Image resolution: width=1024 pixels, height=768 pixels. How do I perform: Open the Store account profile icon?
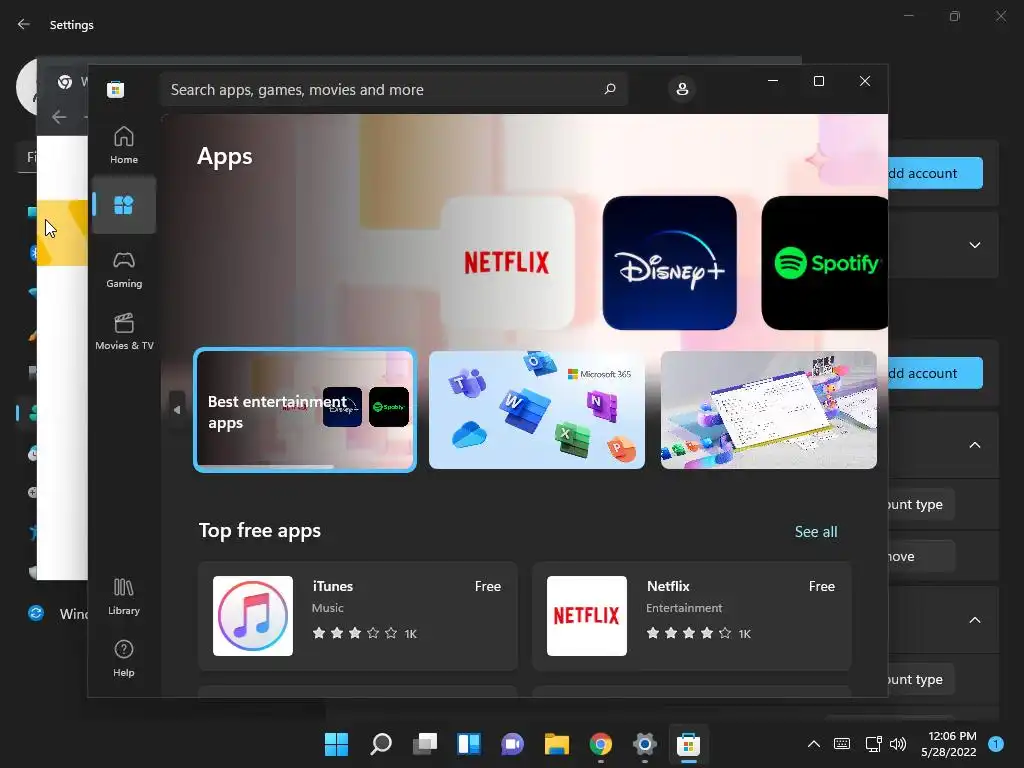pos(682,89)
